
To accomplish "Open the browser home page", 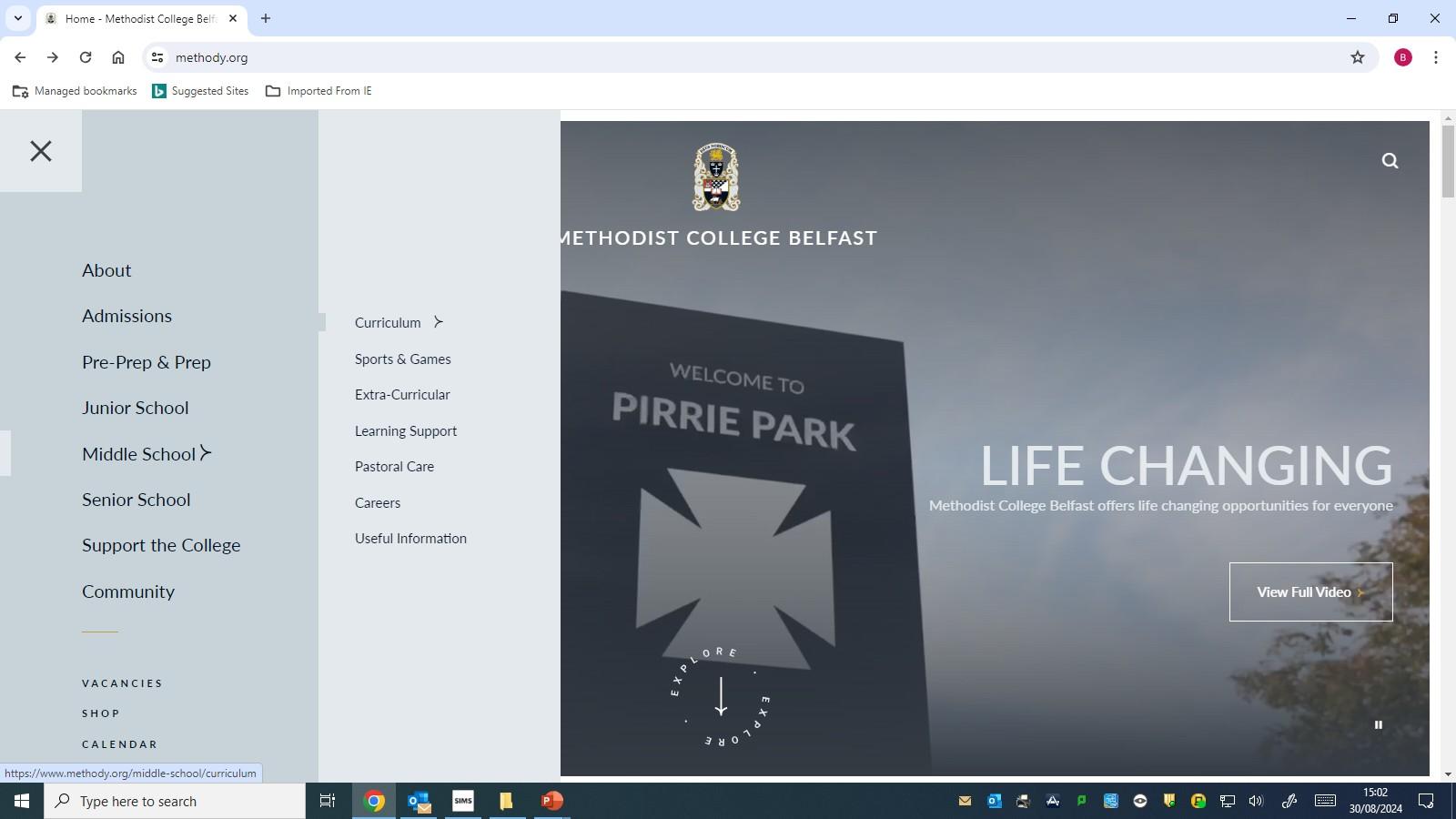I will [118, 57].
